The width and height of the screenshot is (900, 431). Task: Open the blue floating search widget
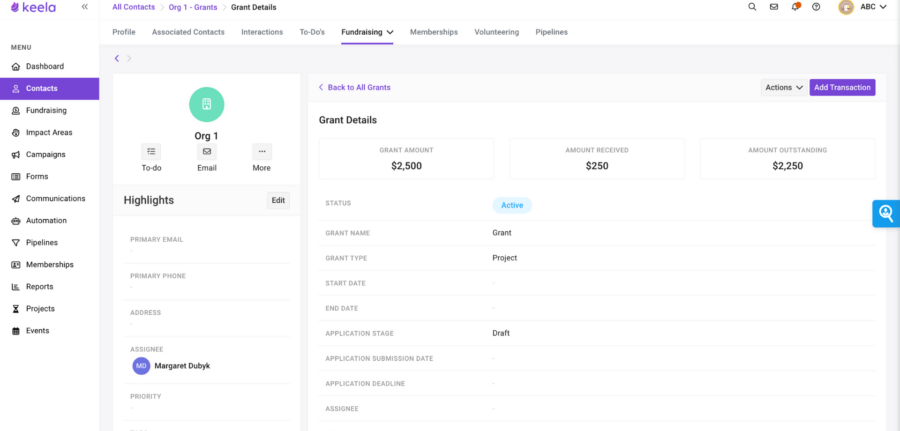click(x=886, y=213)
